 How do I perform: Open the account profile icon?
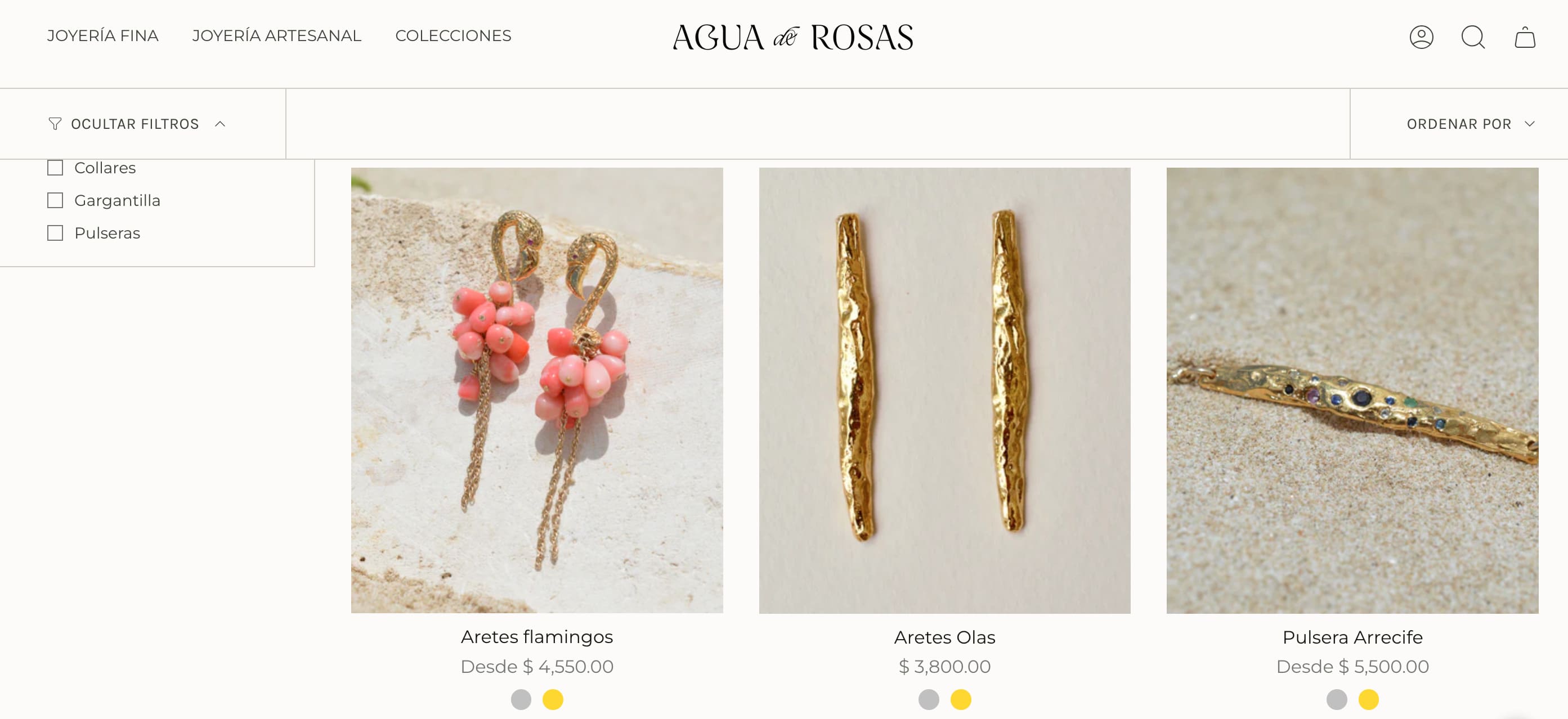click(x=1421, y=37)
